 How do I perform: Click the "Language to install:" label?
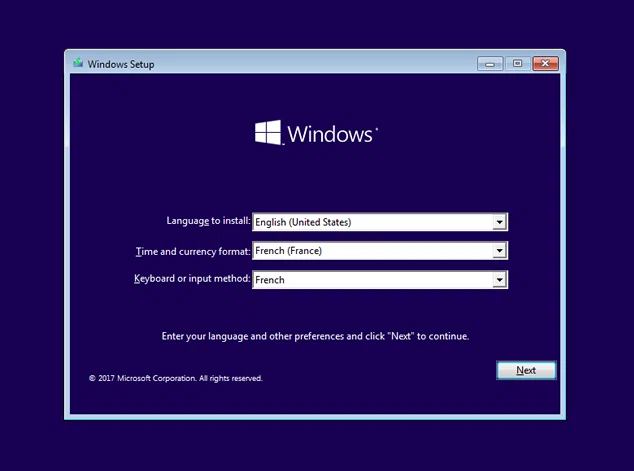pyautogui.click(x=208, y=221)
